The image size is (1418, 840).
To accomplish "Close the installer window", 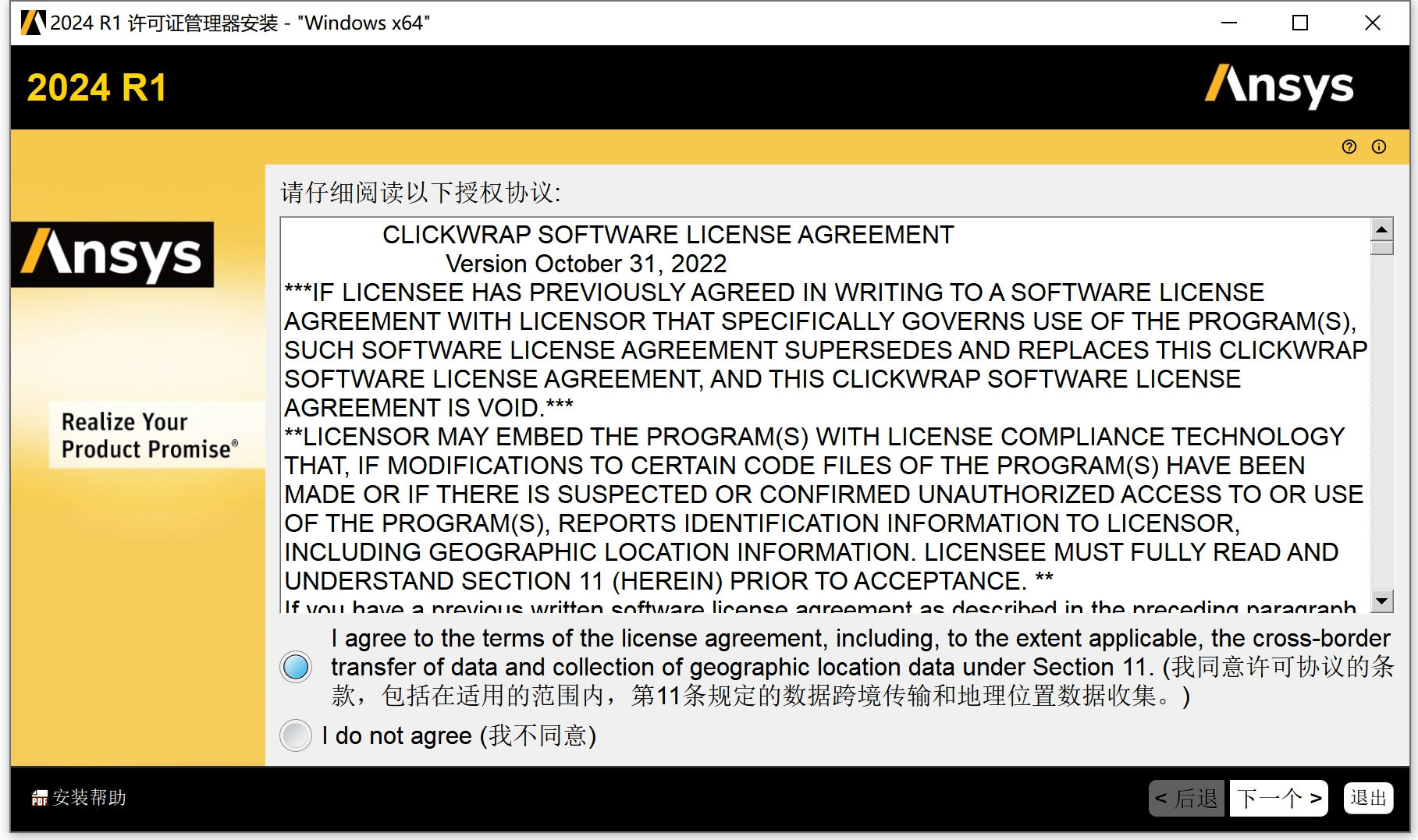I will click(1372, 23).
